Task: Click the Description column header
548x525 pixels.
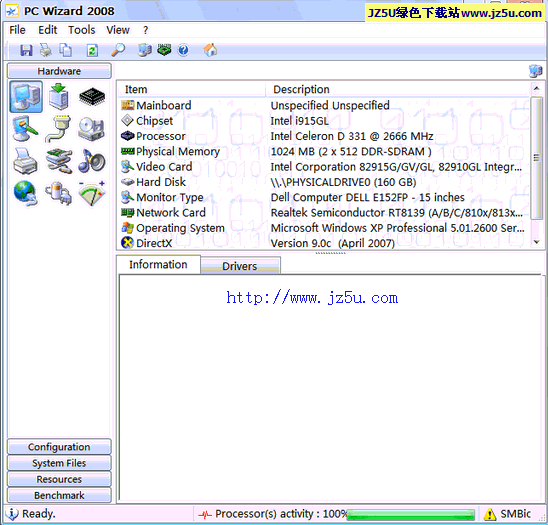Action: coord(398,89)
